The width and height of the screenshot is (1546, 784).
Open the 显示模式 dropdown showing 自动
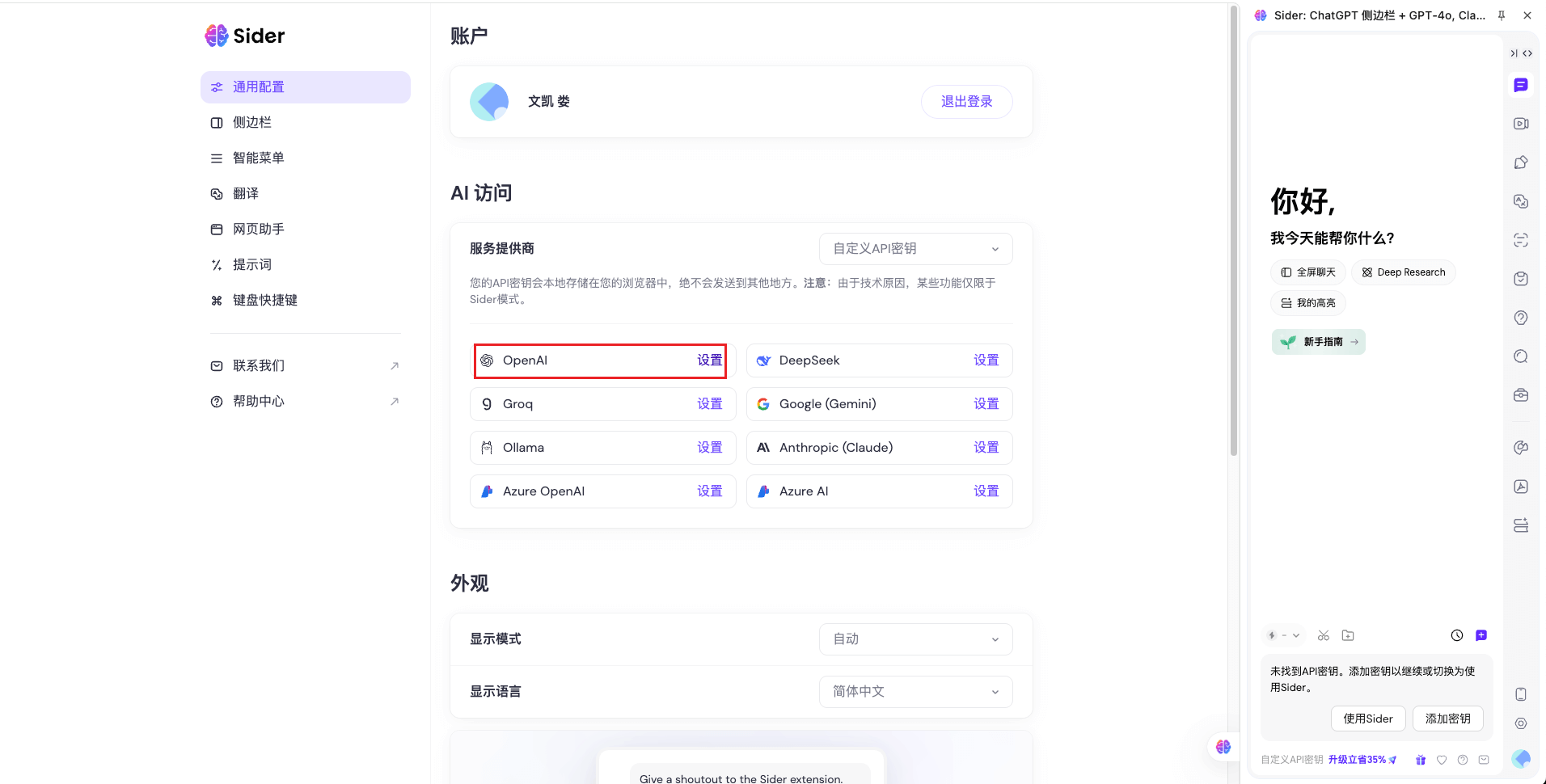click(915, 639)
